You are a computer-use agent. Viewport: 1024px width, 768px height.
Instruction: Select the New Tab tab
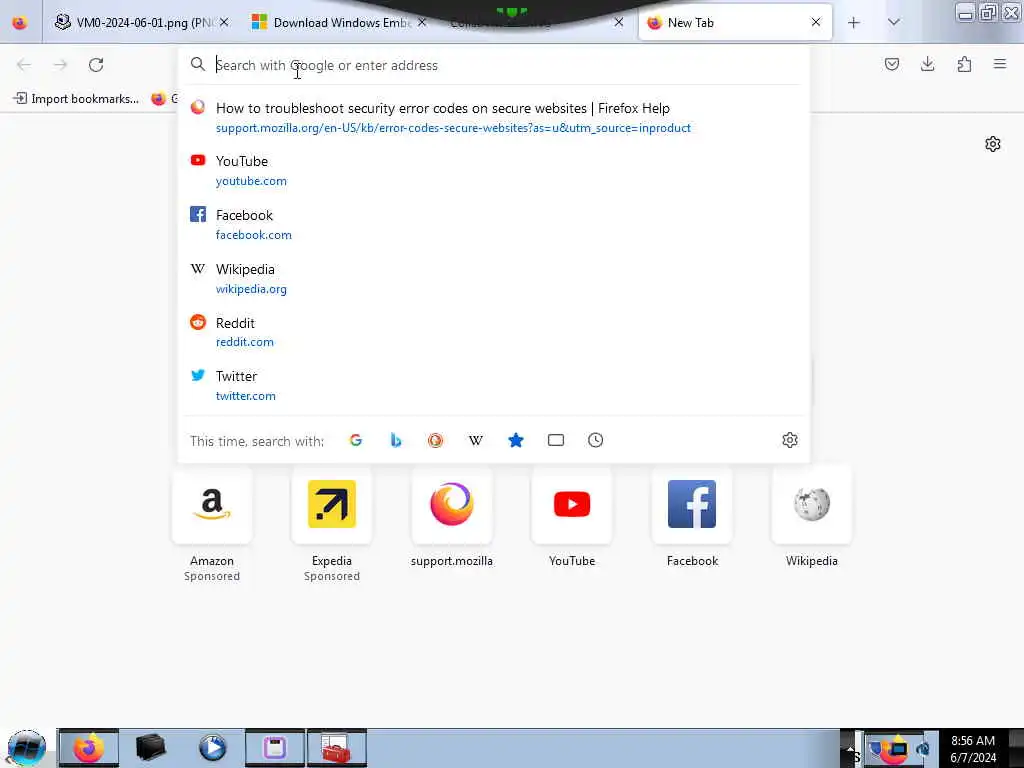point(735,23)
